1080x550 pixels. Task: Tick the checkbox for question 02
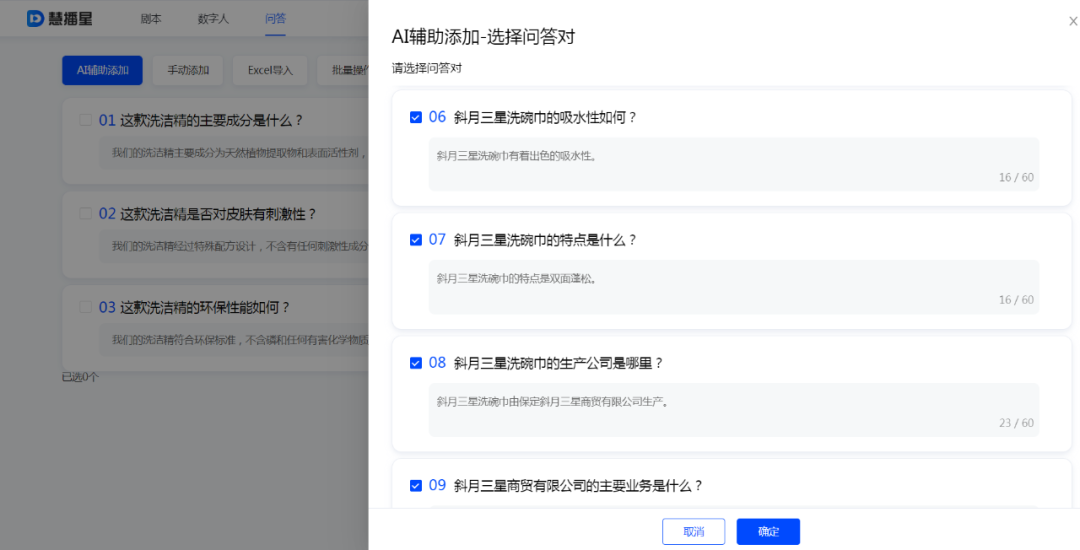tap(86, 214)
